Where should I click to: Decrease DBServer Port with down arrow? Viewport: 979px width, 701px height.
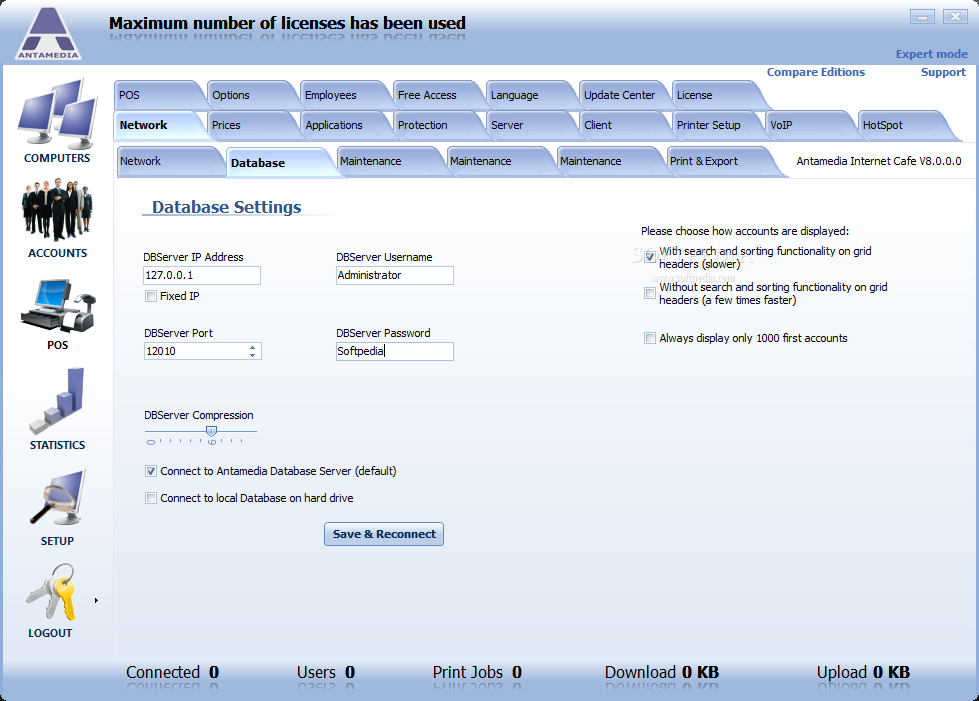coord(252,355)
